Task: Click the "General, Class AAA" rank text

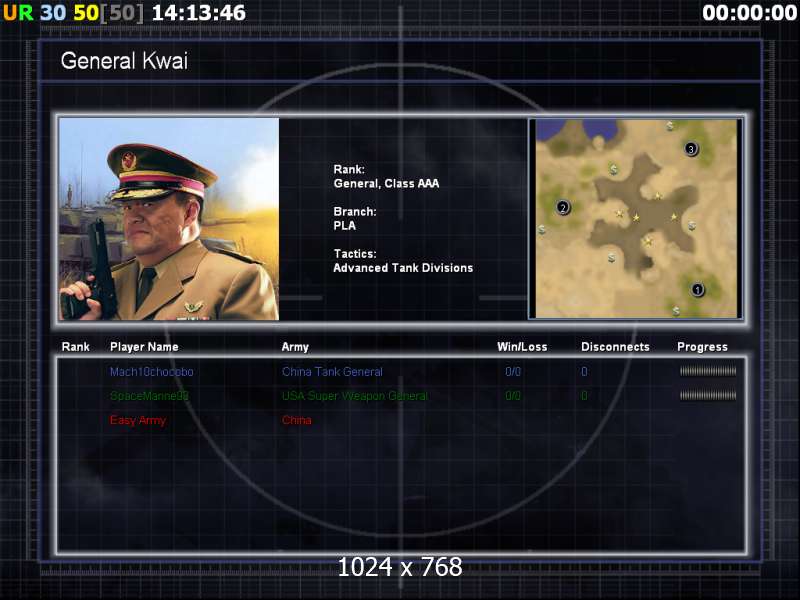Action: (386, 184)
